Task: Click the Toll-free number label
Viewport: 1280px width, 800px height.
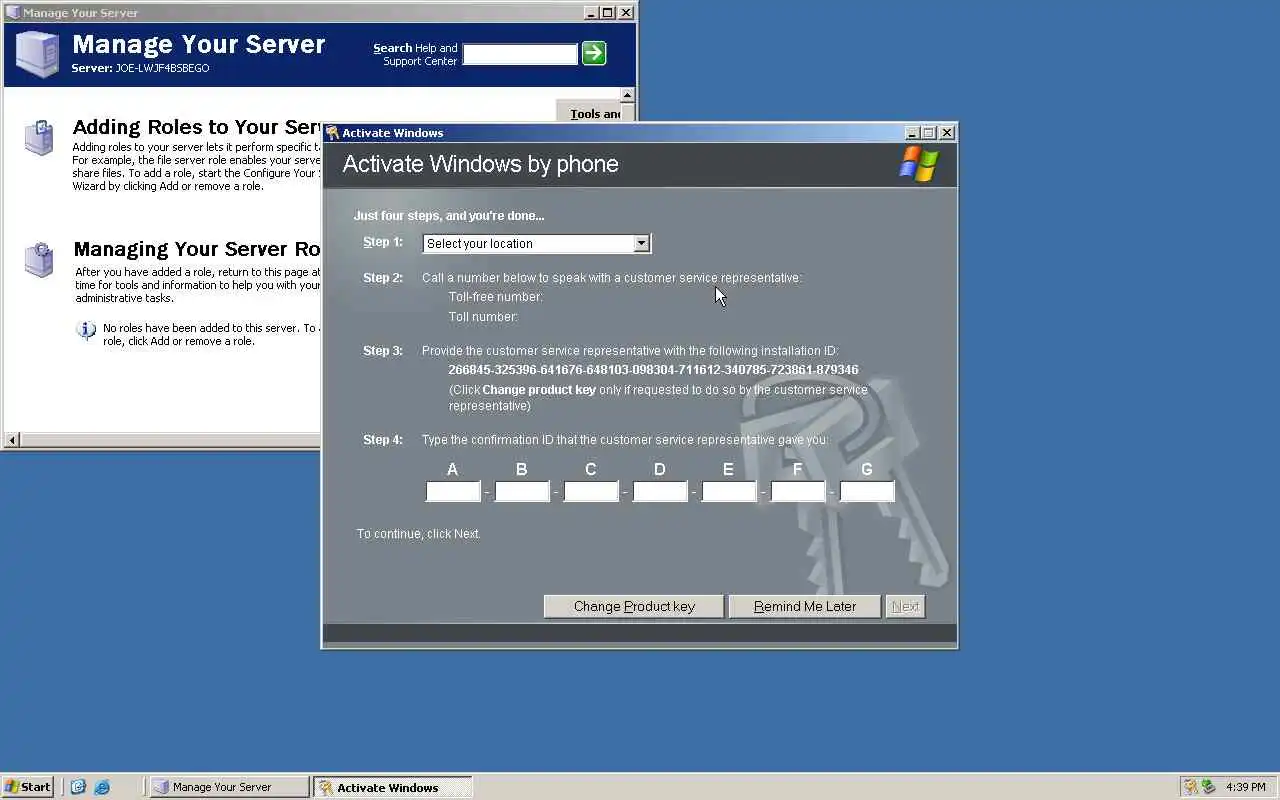Action: tap(496, 297)
